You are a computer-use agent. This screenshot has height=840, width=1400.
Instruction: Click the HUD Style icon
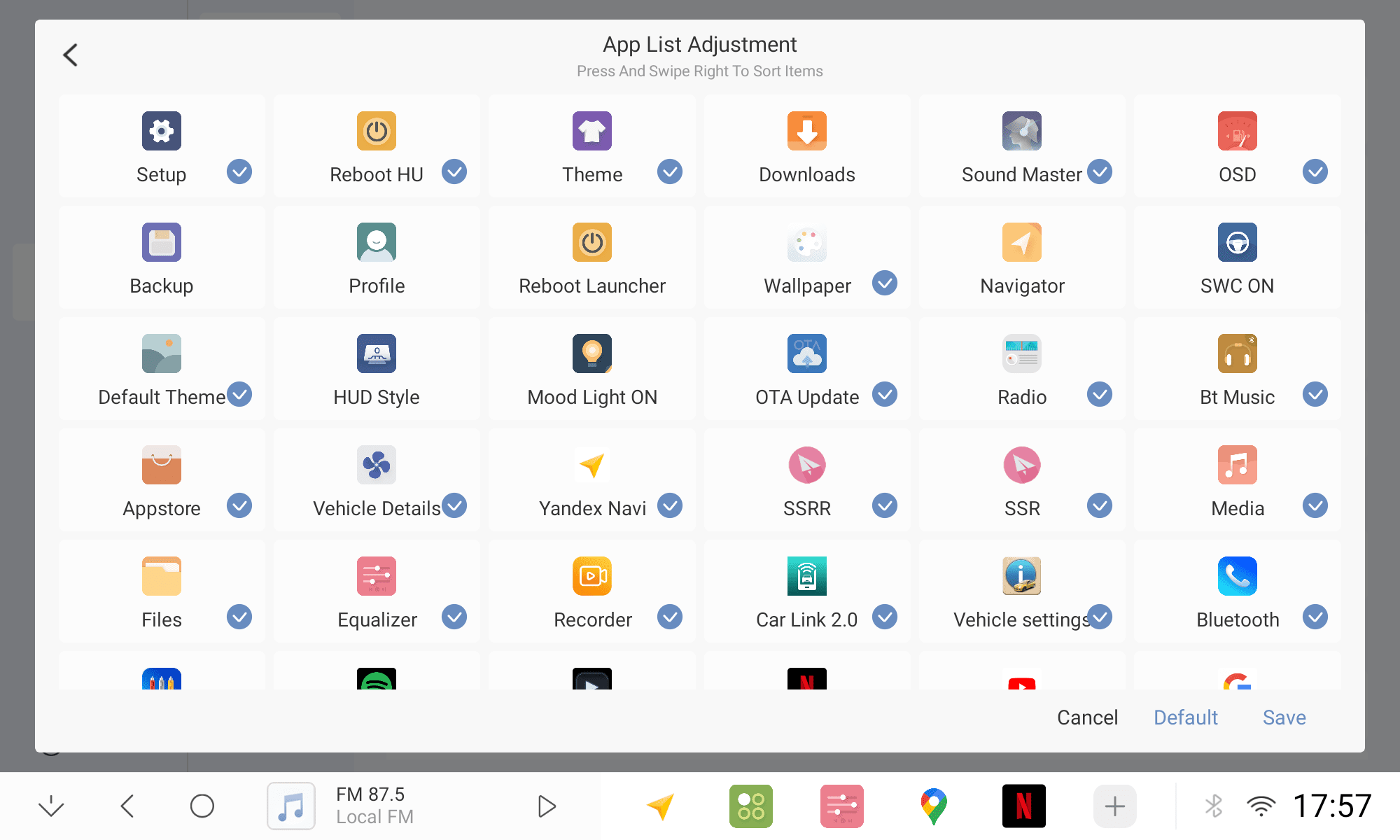pyautogui.click(x=377, y=353)
